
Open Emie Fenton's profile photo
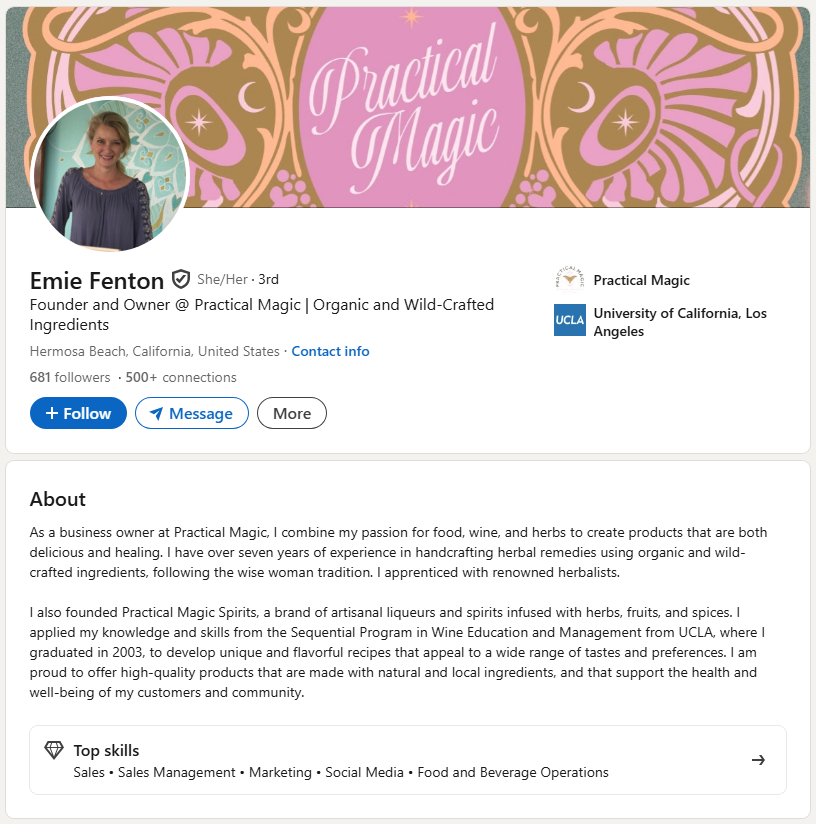click(x=110, y=176)
